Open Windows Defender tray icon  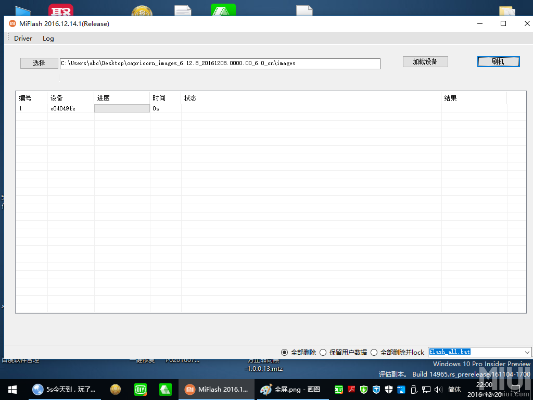(389, 389)
